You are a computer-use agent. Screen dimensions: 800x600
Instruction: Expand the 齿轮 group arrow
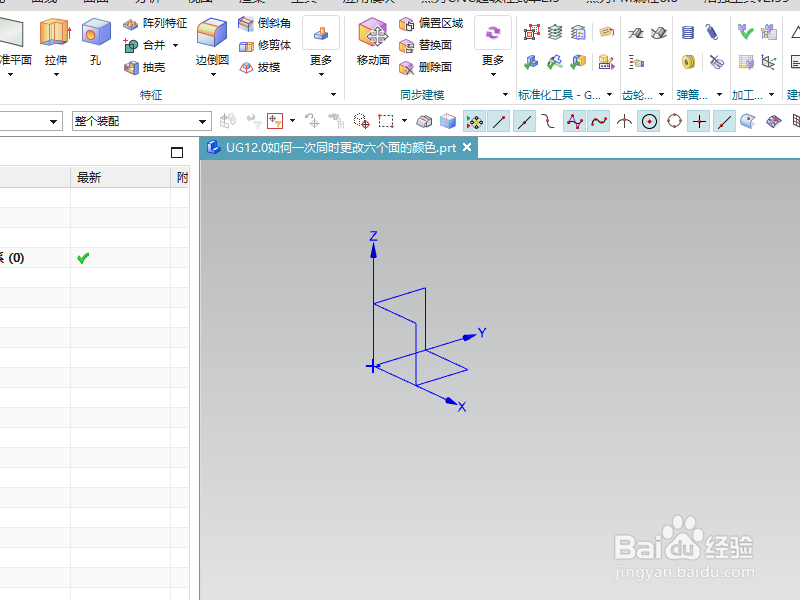coord(661,94)
